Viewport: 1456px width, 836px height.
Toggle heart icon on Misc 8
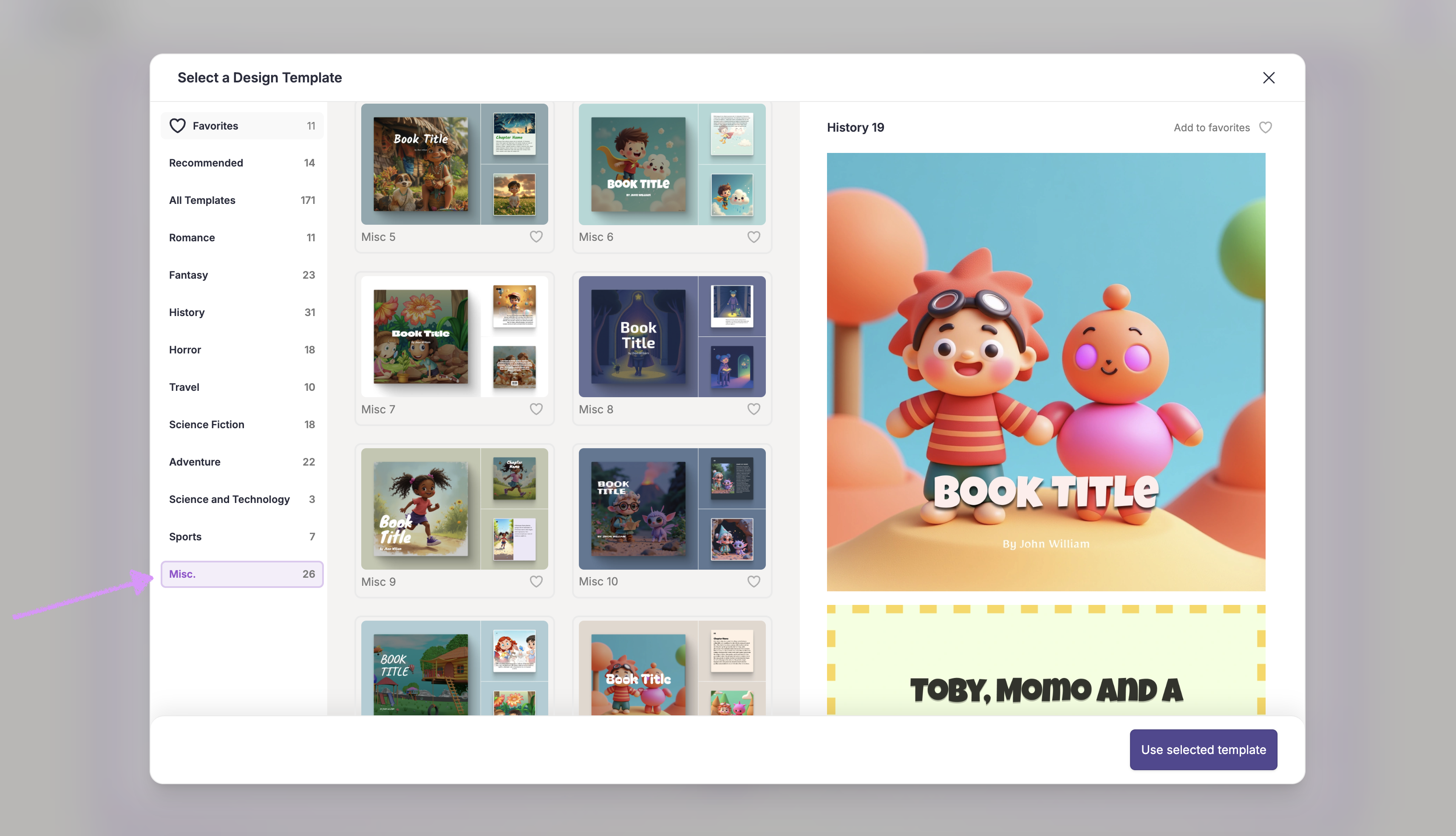(753, 409)
